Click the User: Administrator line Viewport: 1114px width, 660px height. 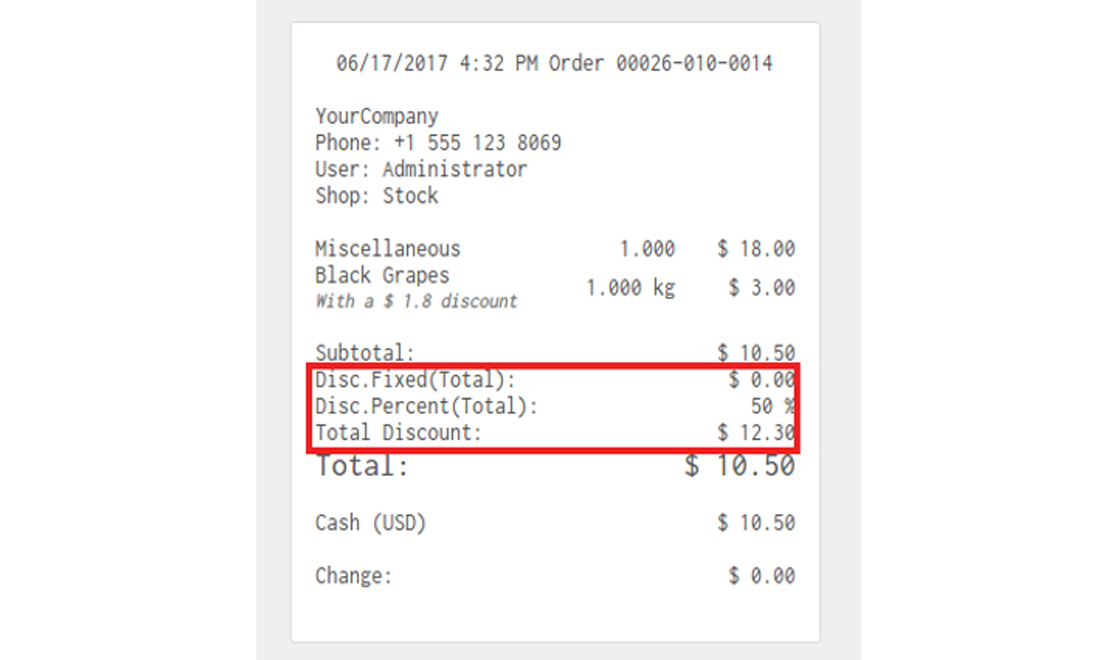tap(421, 169)
